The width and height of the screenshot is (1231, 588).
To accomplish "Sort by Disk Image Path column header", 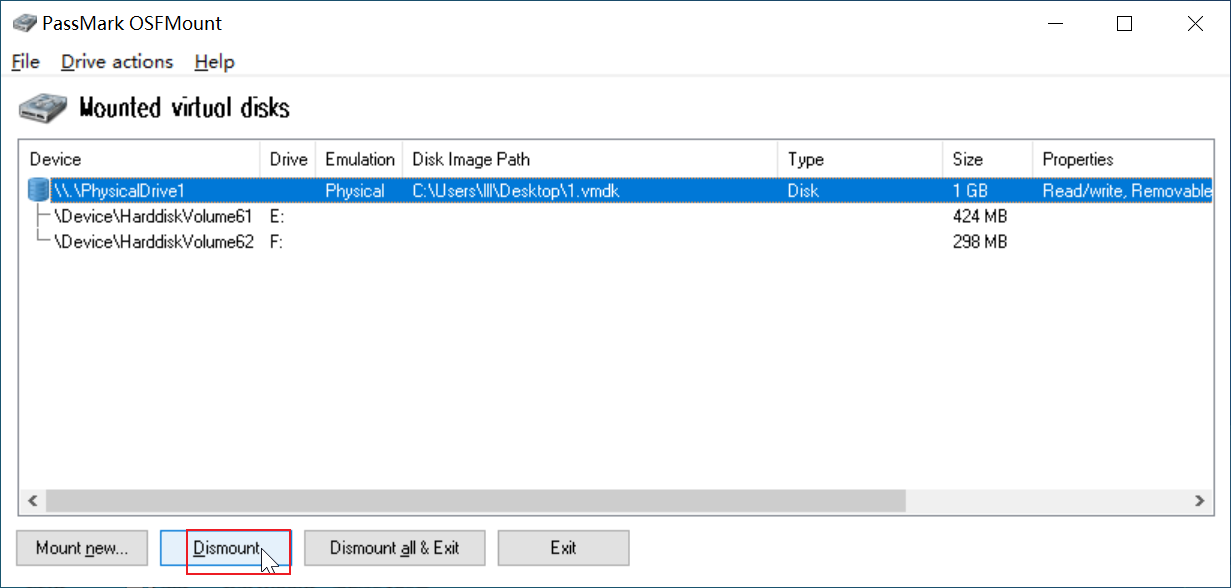I will tap(590, 159).
